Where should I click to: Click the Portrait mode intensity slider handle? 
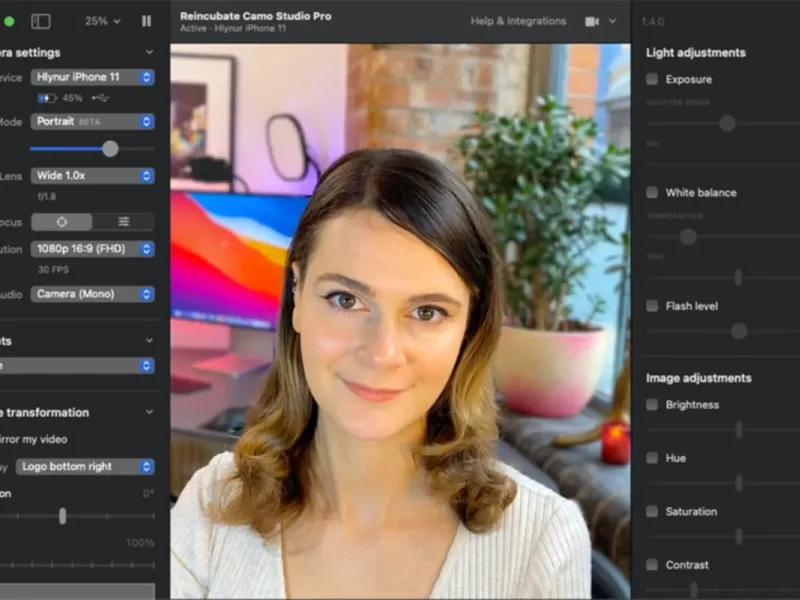[x=110, y=148]
